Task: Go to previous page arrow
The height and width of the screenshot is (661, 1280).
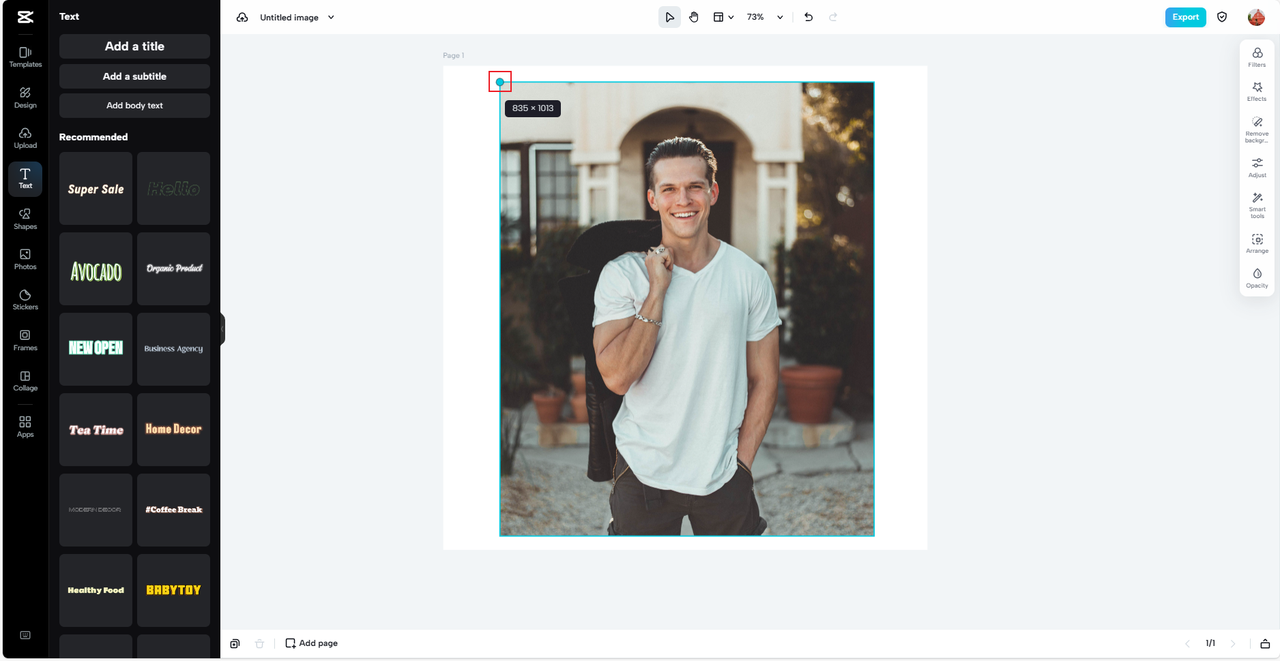Action: 1187,643
